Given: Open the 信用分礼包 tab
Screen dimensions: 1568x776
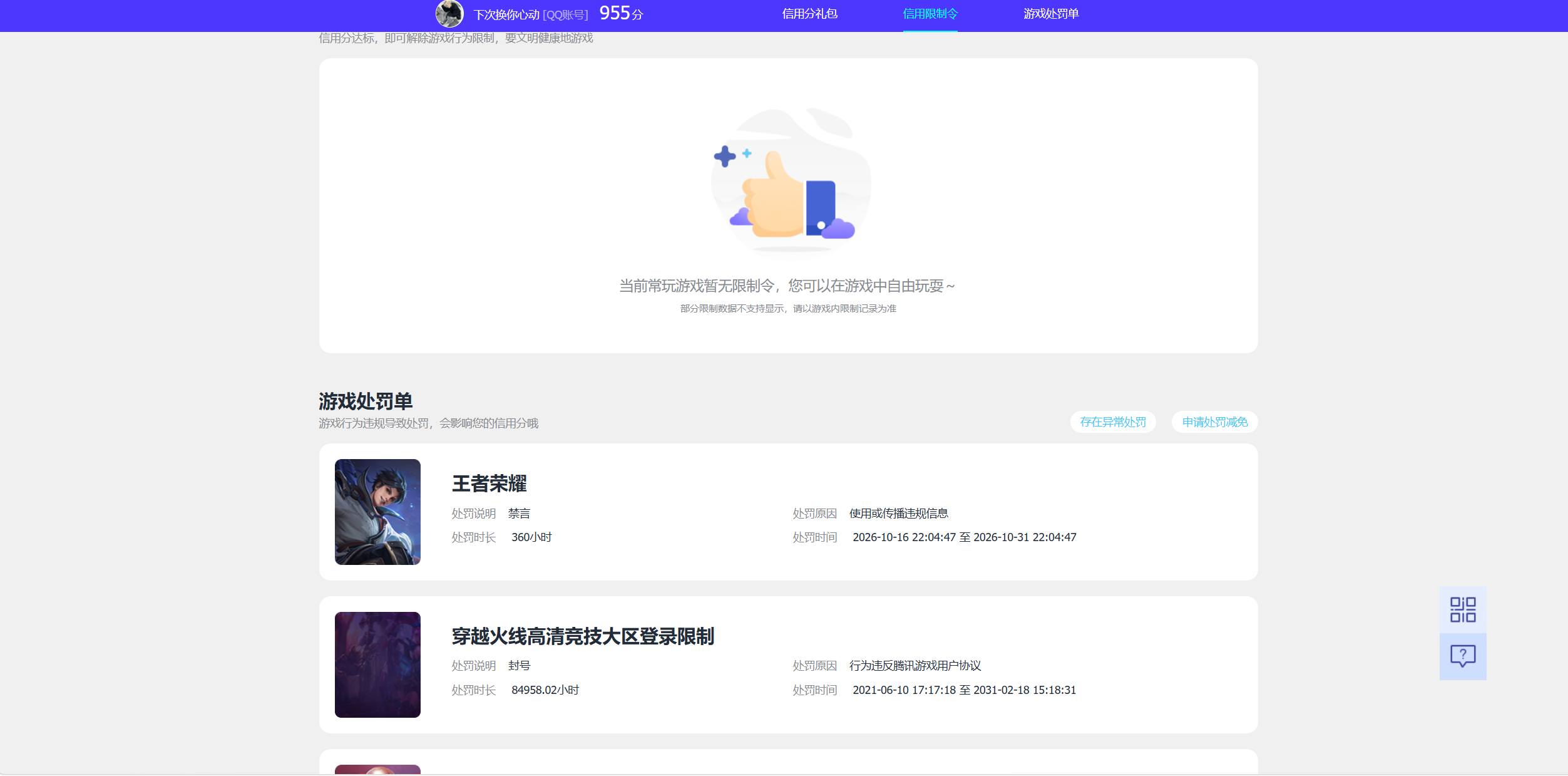Looking at the screenshot, I should tap(809, 14).
